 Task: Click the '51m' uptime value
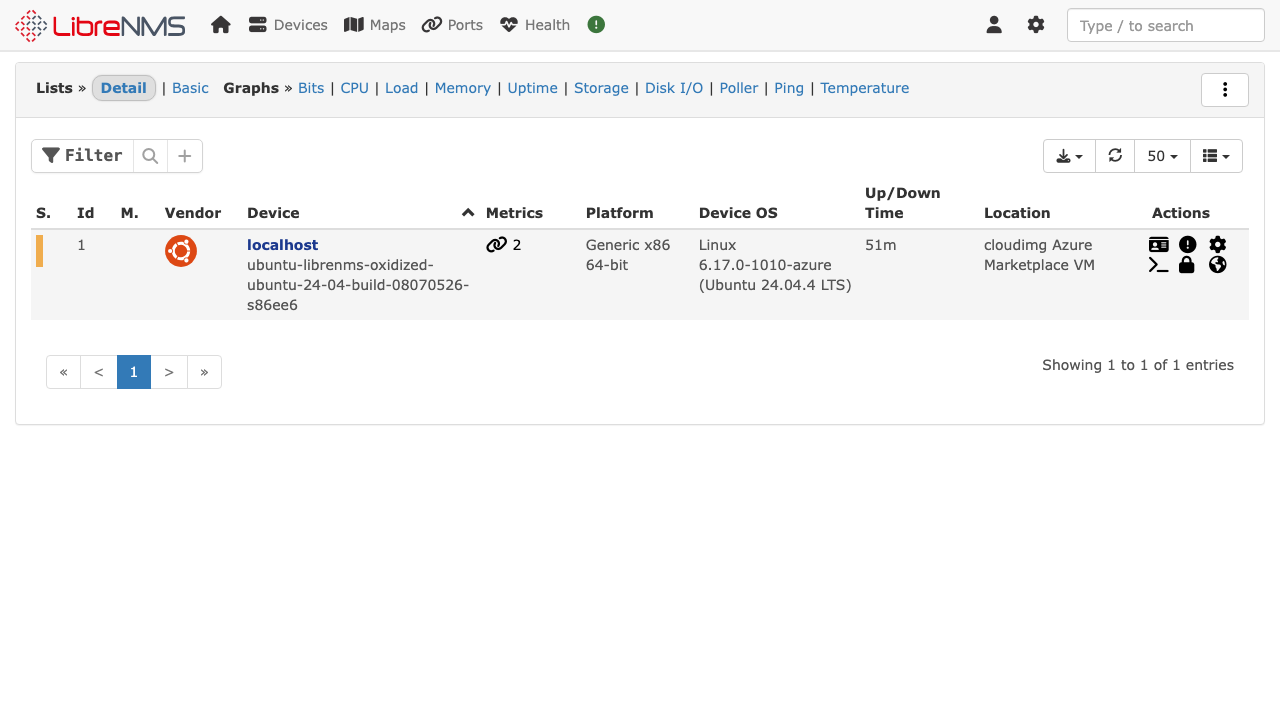click(x=881, y=245)
